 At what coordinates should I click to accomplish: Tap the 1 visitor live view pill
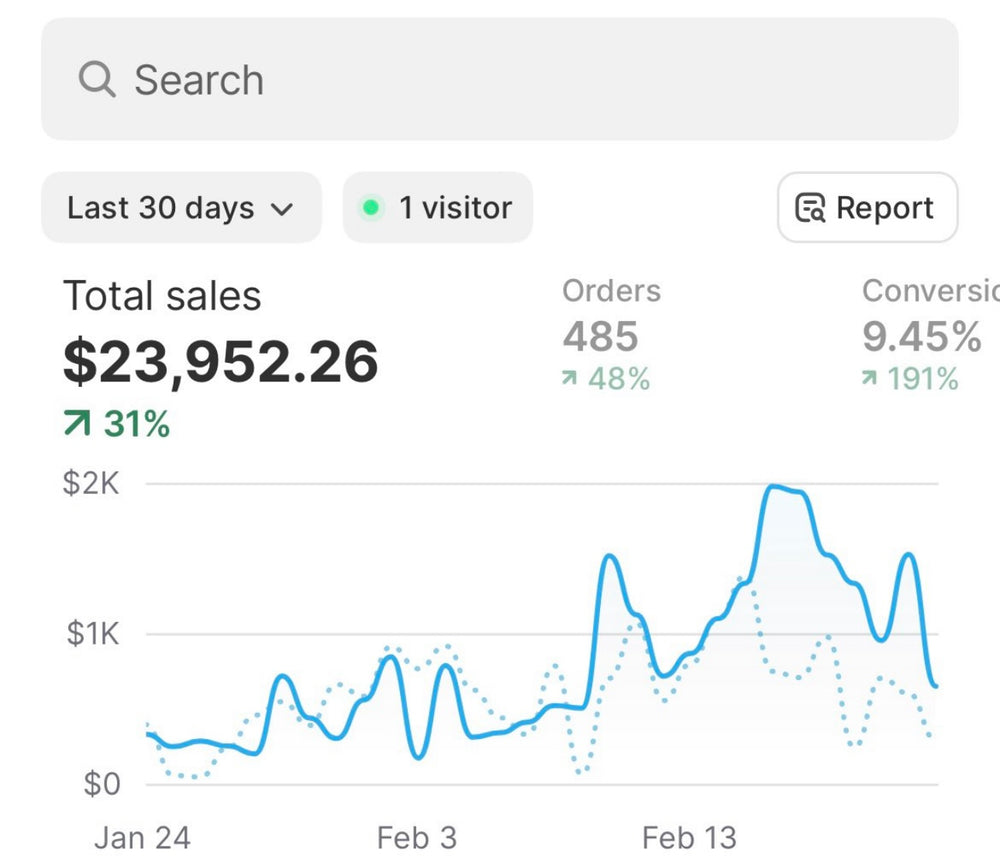(x=438, y=208)
